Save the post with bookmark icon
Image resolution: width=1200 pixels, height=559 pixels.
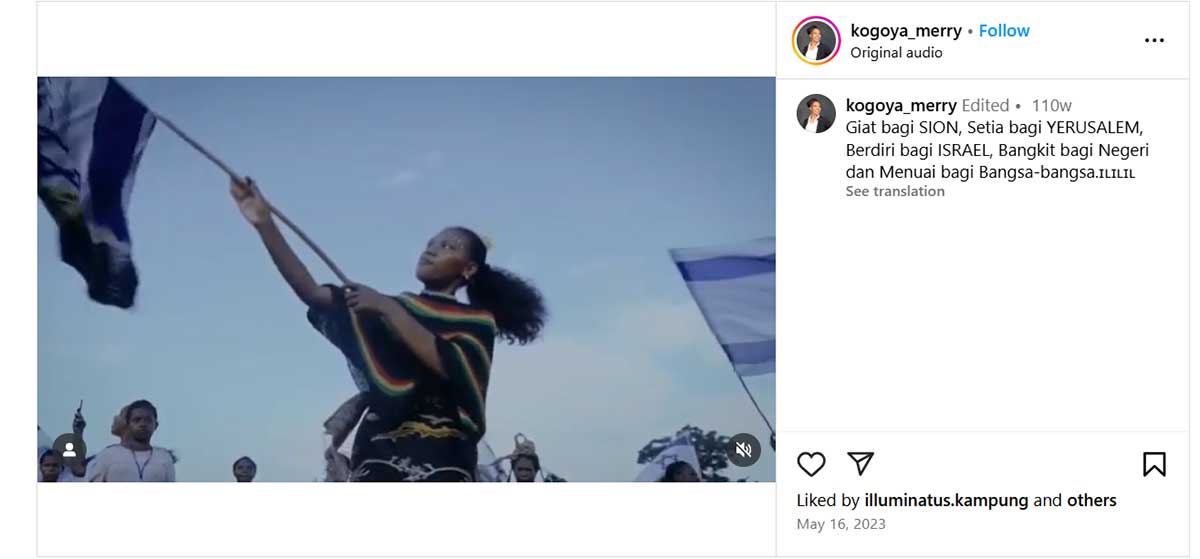click(1154, 464)
